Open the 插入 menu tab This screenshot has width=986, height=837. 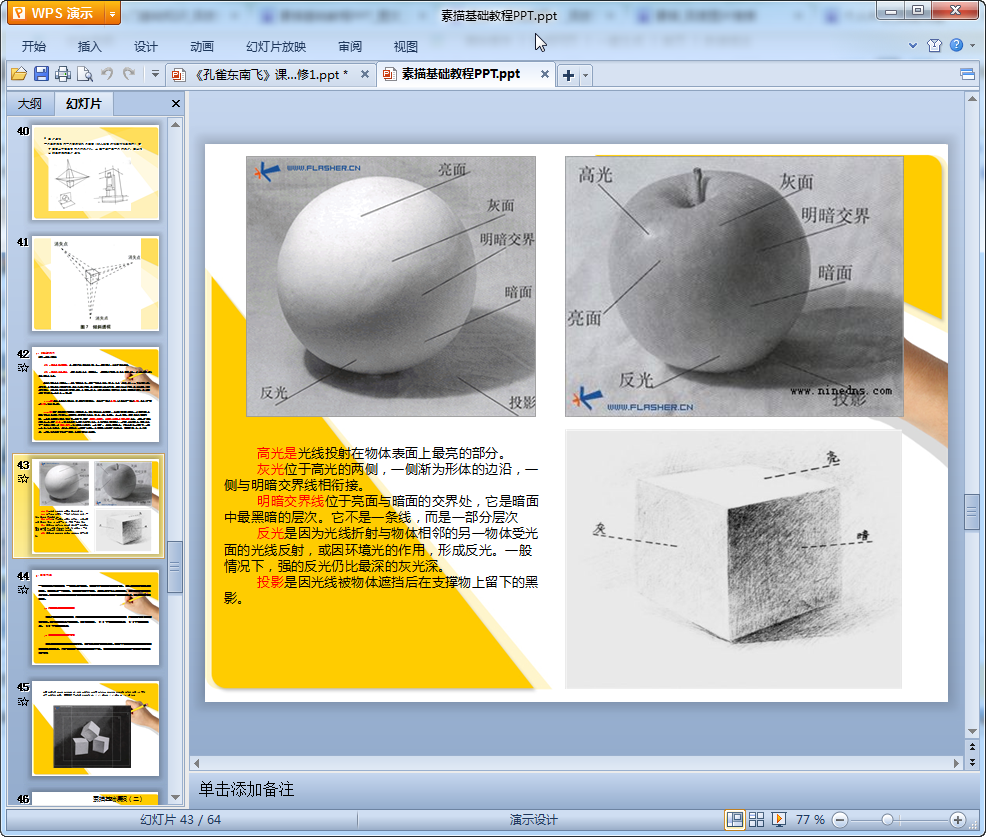[x=89, y=46]
